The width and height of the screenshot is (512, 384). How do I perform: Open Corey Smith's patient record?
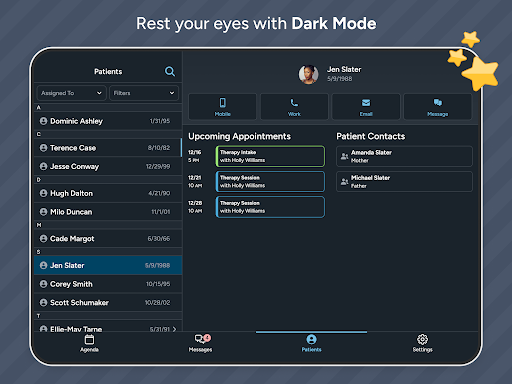pyautogui.click(x=108, y=284)
